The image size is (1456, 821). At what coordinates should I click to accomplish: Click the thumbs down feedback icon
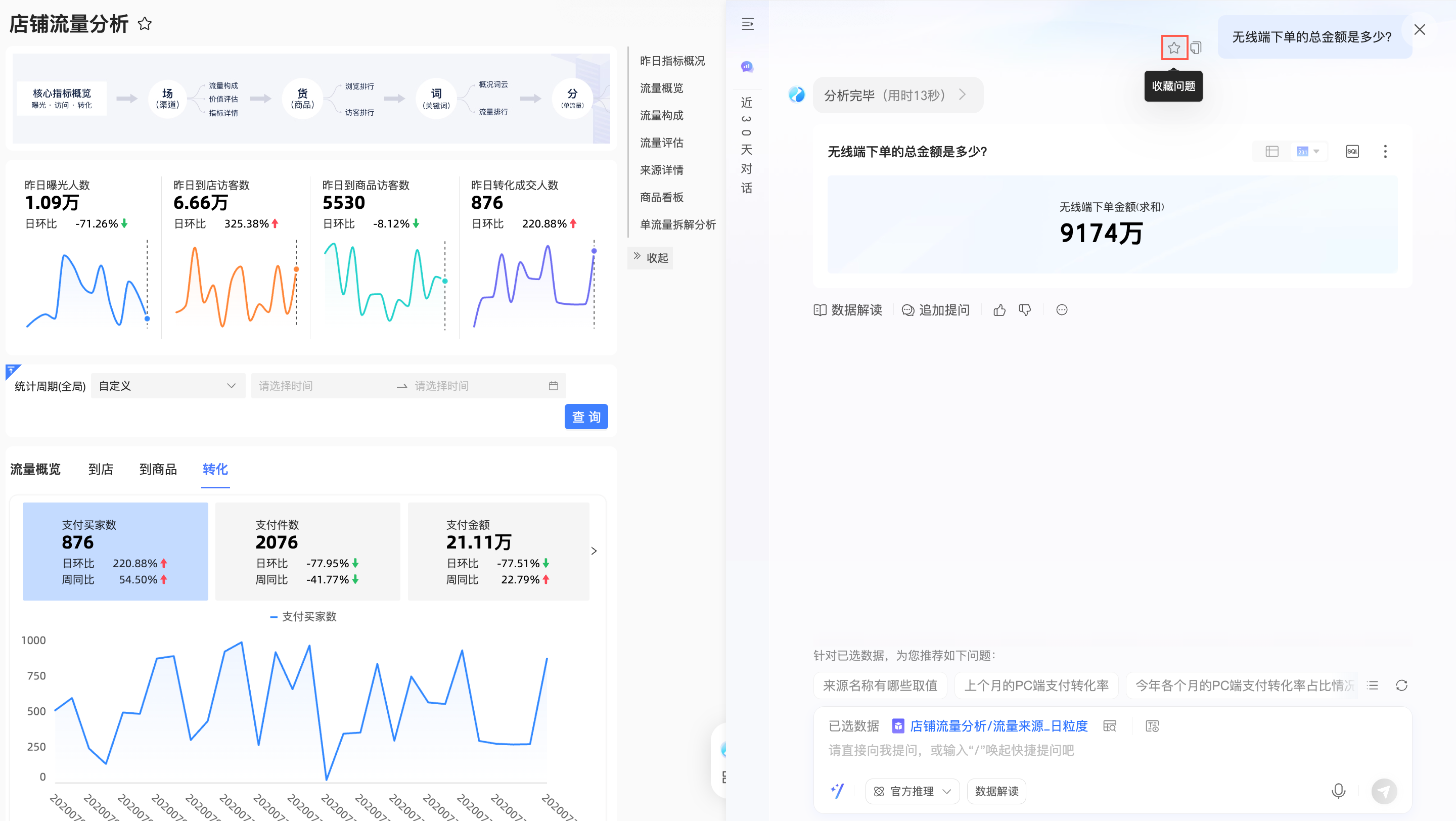[x=1025, y=310]
